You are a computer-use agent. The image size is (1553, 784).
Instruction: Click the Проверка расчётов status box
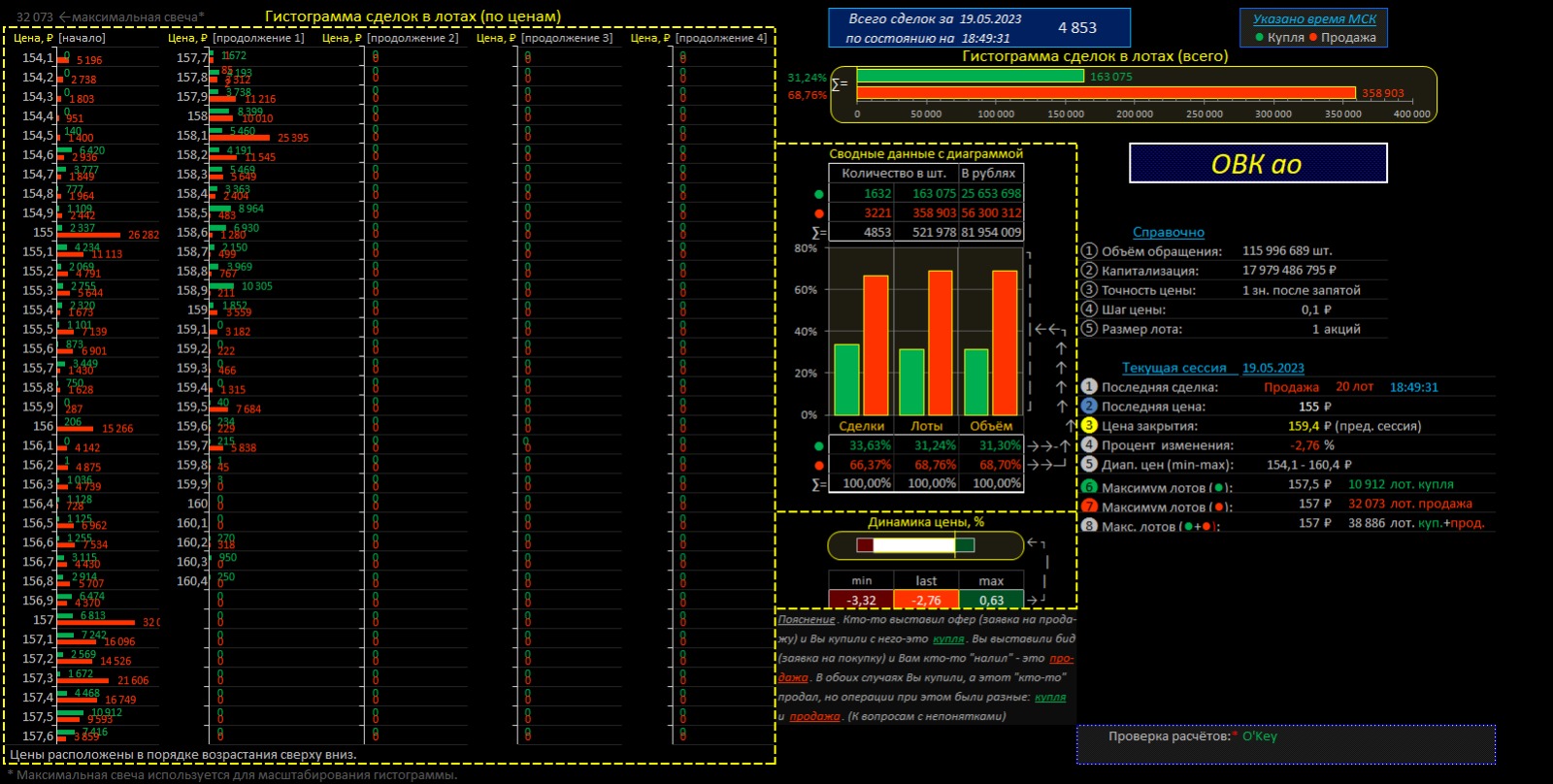pos(1286,744)
